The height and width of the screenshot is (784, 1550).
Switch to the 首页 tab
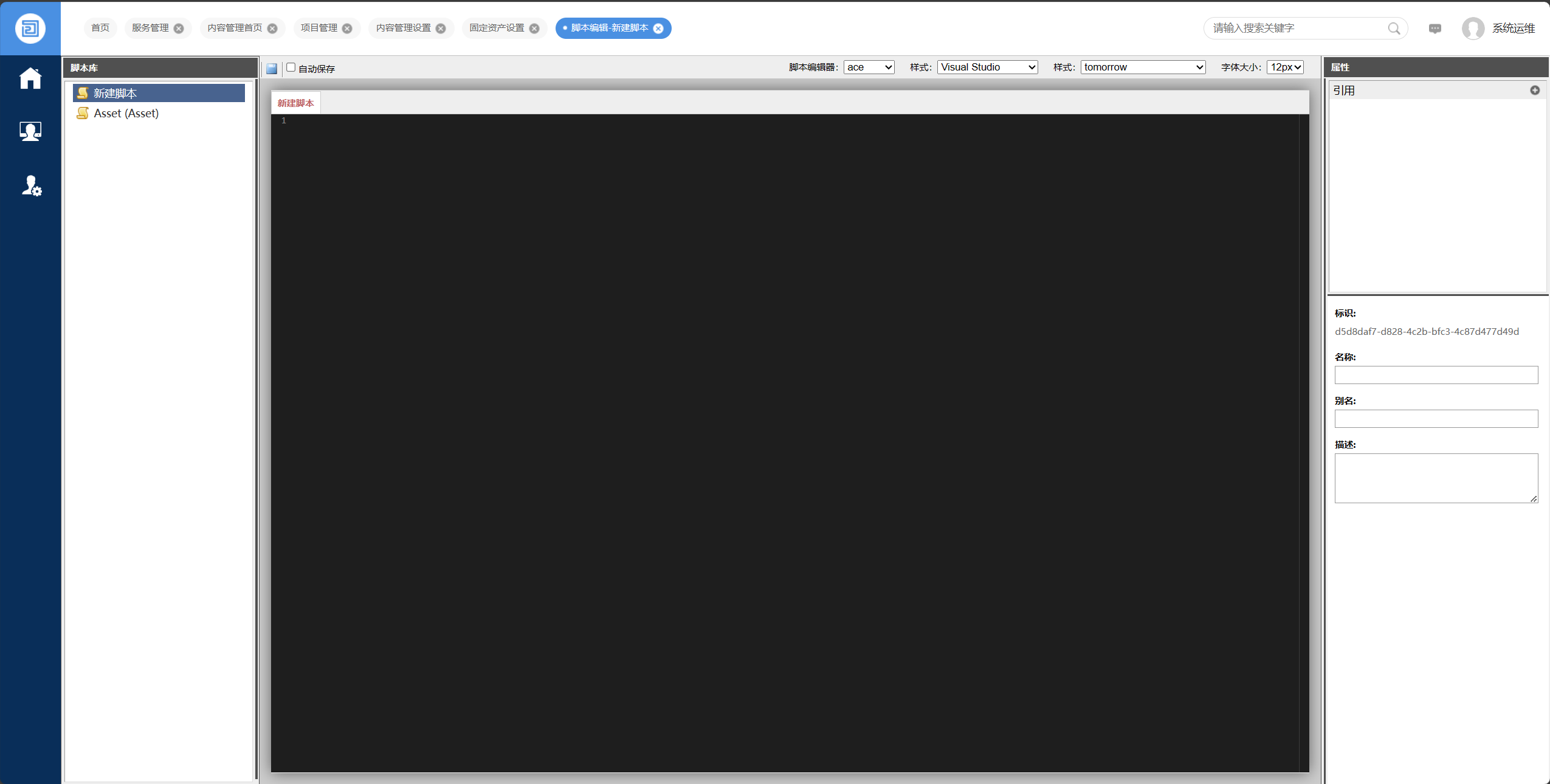click(x=100, y=28)
